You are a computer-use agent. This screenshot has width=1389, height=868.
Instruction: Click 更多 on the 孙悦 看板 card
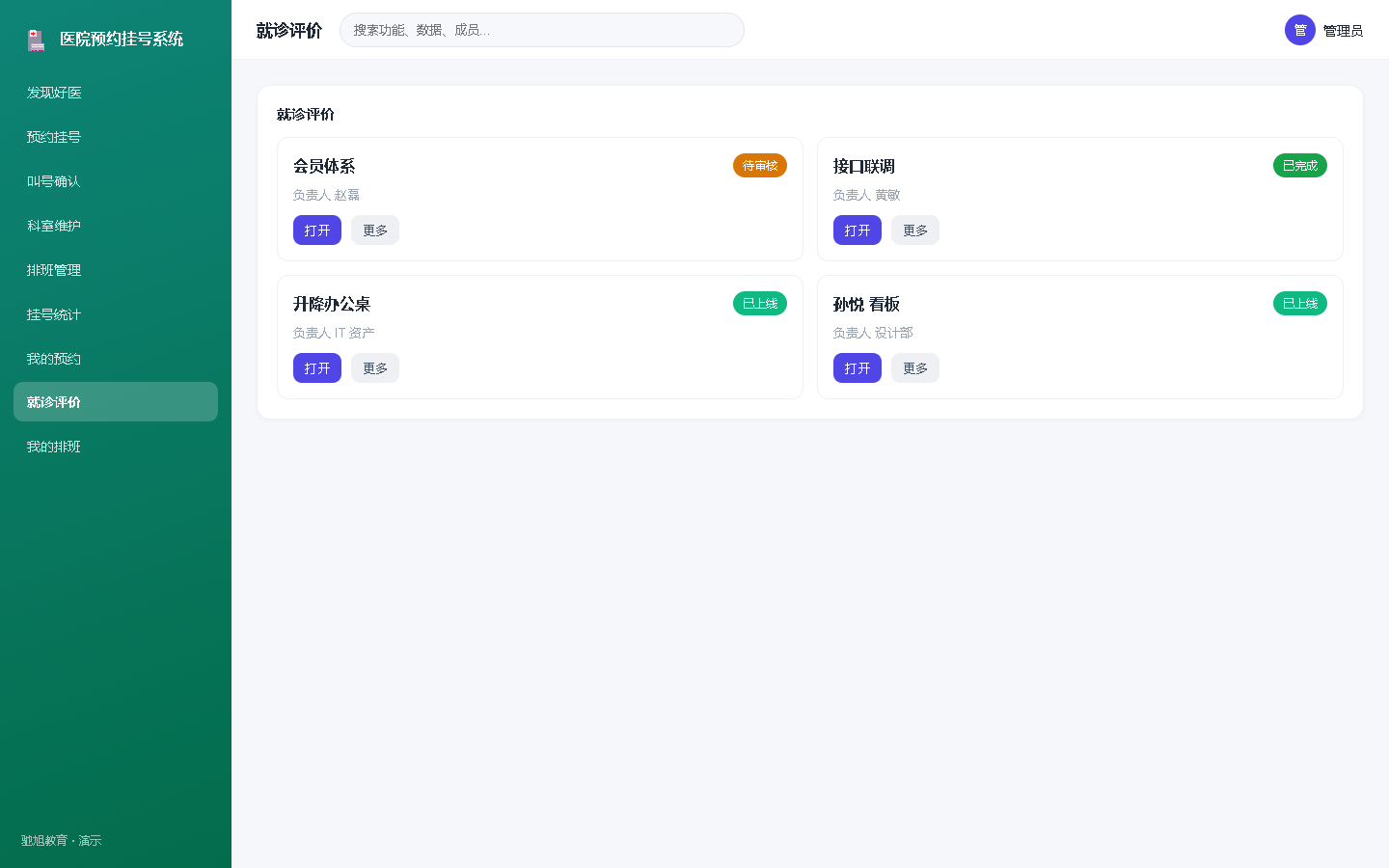tap(915, 368)
